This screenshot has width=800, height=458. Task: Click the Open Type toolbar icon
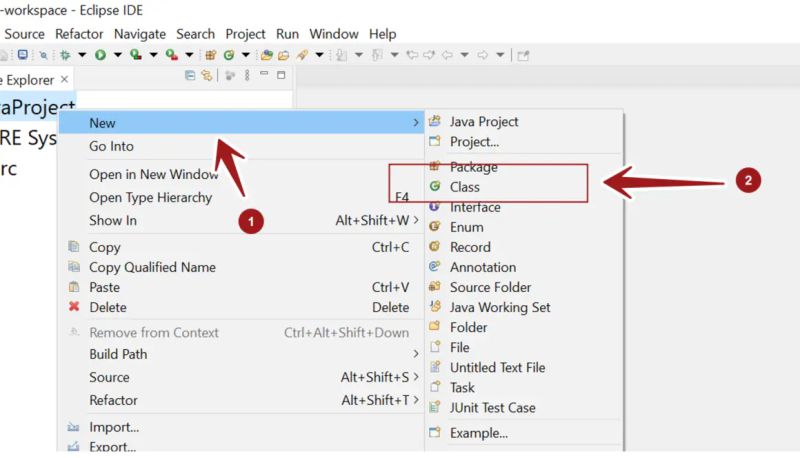[266, 55]
